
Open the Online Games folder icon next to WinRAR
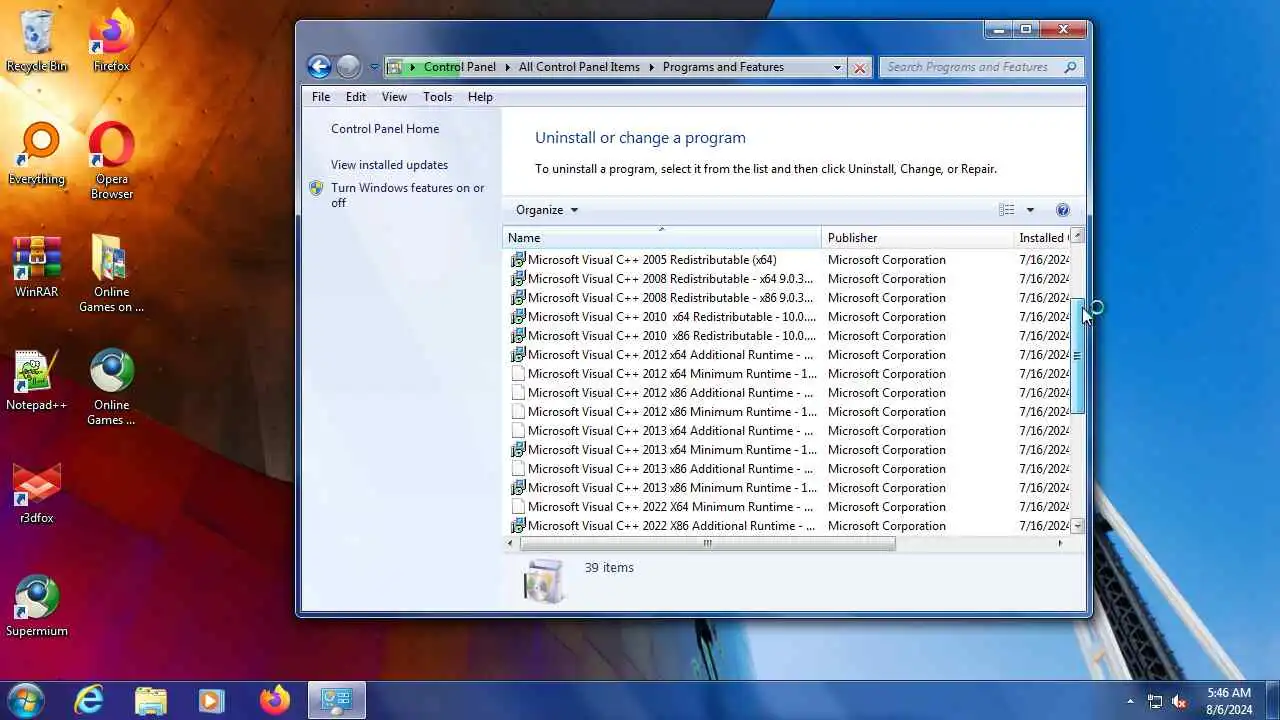111,273
